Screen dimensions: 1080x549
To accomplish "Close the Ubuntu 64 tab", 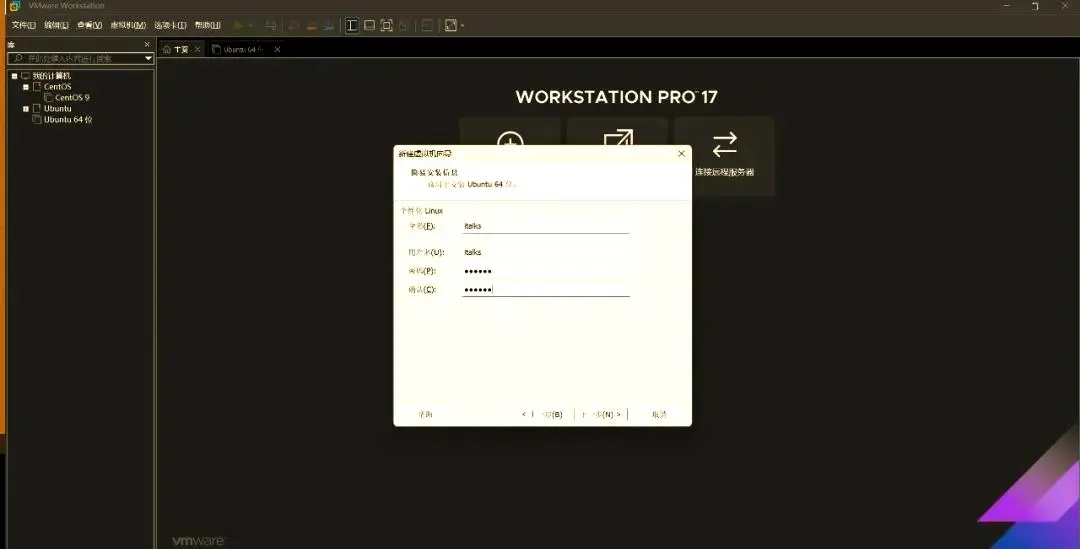I will (x=278, y=50).
